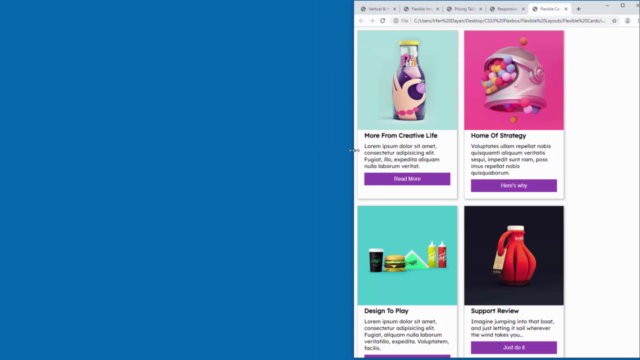Close the active 'Flexible Ca' tab
The width and height of the screenshot is (640, 360).
(x=566, y=9)
